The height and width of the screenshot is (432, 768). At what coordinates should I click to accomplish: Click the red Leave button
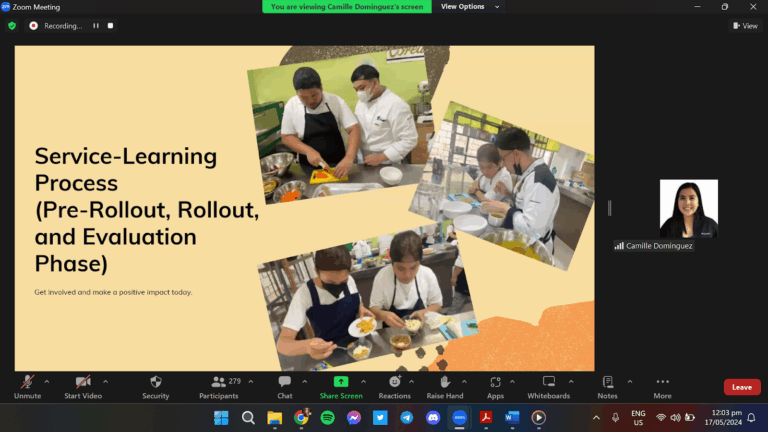click(x=741, y=387)
